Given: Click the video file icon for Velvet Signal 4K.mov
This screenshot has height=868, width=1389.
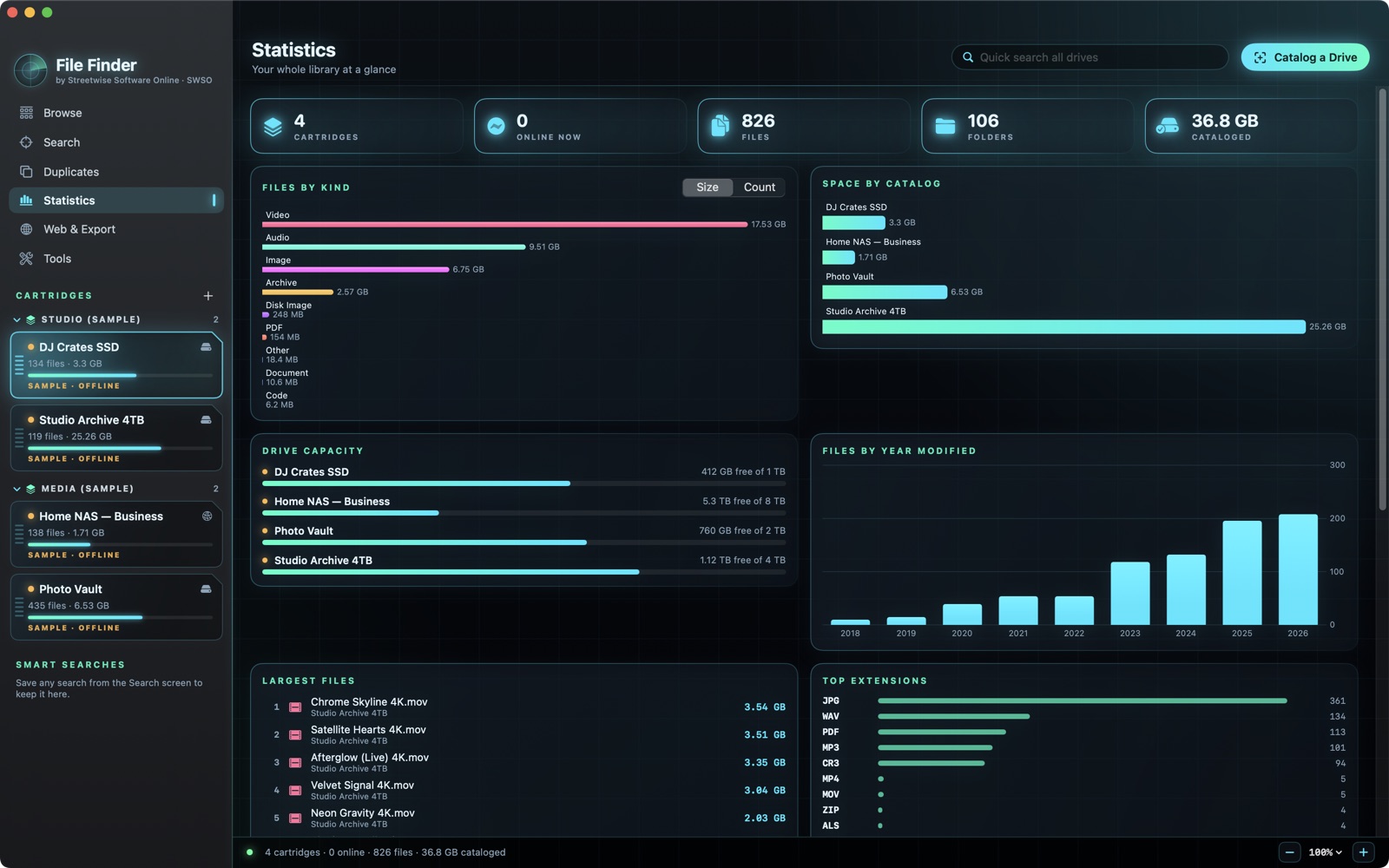Looking at the screenshot, I should pos(295,791).
